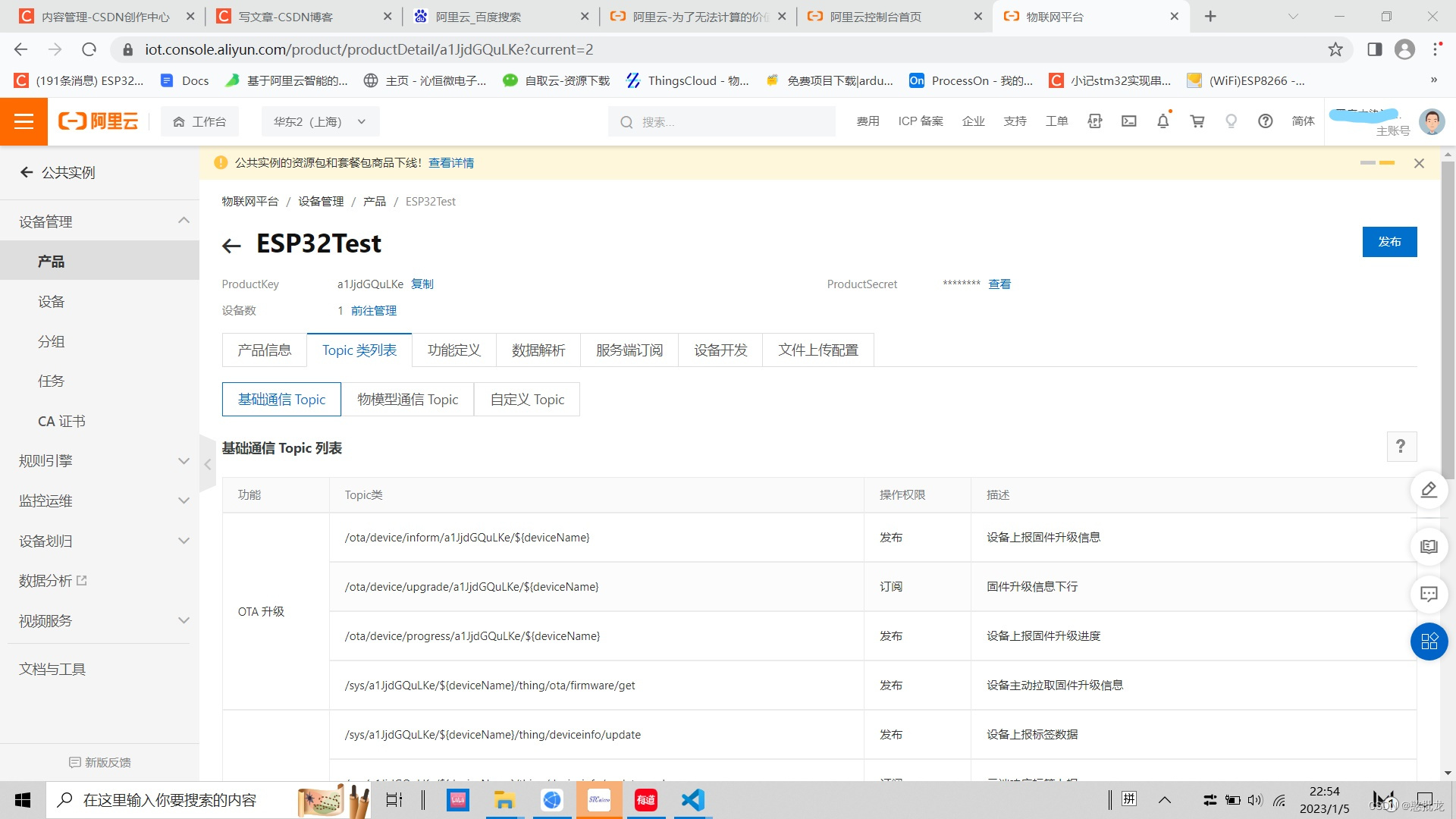Click 复制 link next to ProductKey
This screenshot has height=819, width=1456.
click(422, 284)
